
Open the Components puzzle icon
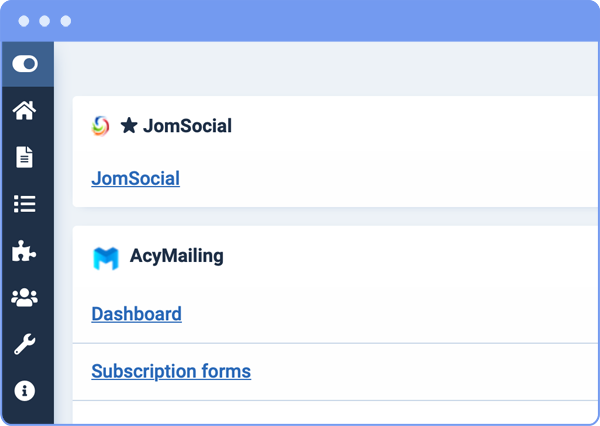24,251
